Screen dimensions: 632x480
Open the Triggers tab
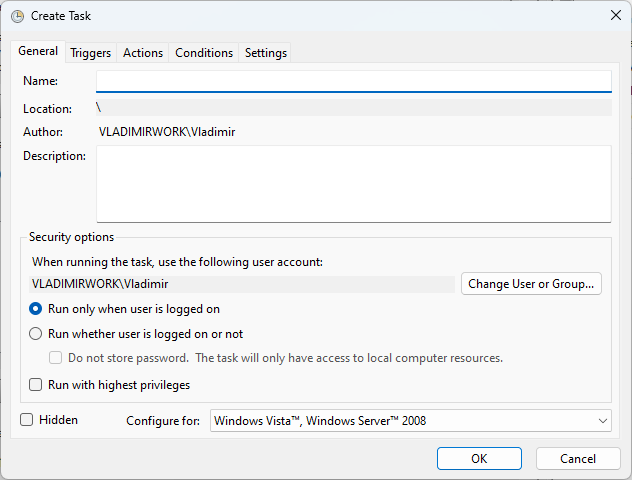pyautogui.click(x=90, y=53)
